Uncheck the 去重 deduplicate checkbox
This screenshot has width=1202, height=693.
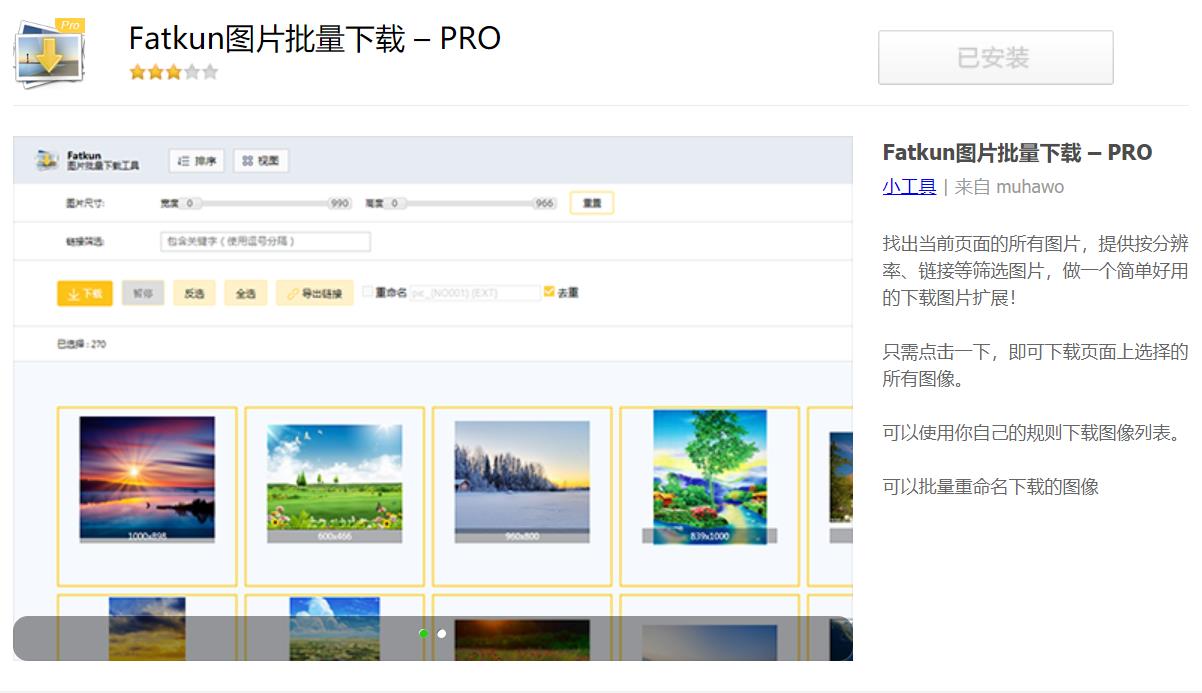tap(548, 292)
